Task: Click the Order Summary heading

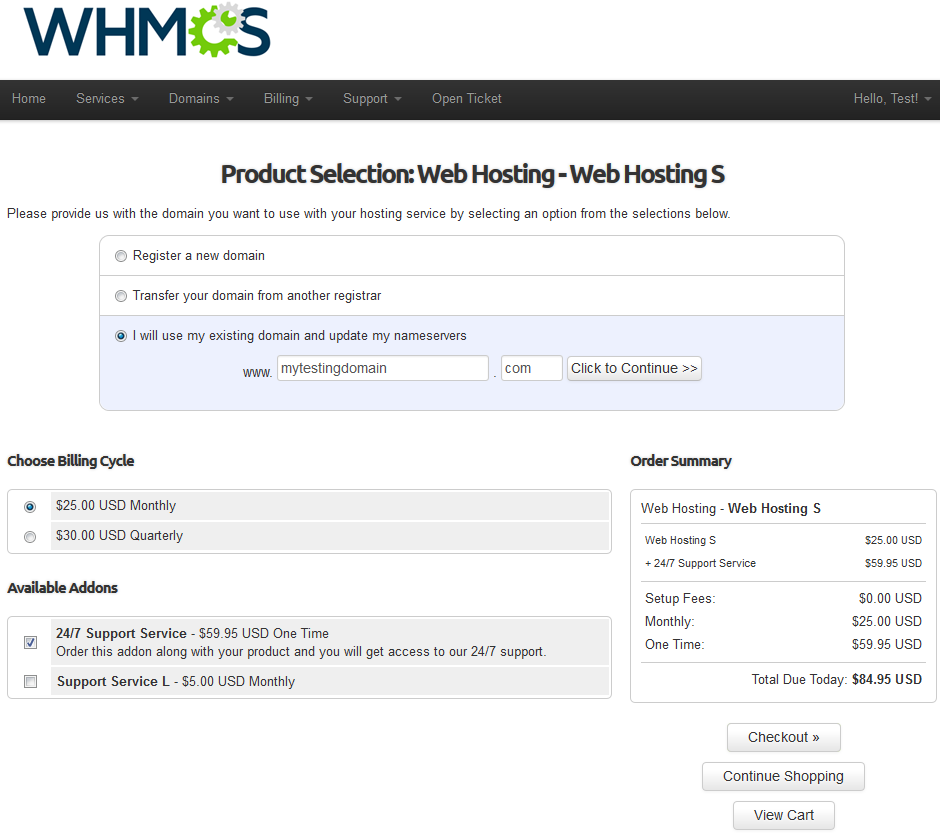Action: (x=680, y=461)
